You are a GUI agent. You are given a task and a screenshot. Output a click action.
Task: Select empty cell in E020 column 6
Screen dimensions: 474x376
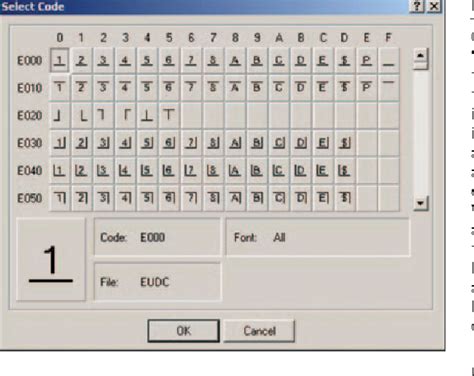[x=191, y=115]
